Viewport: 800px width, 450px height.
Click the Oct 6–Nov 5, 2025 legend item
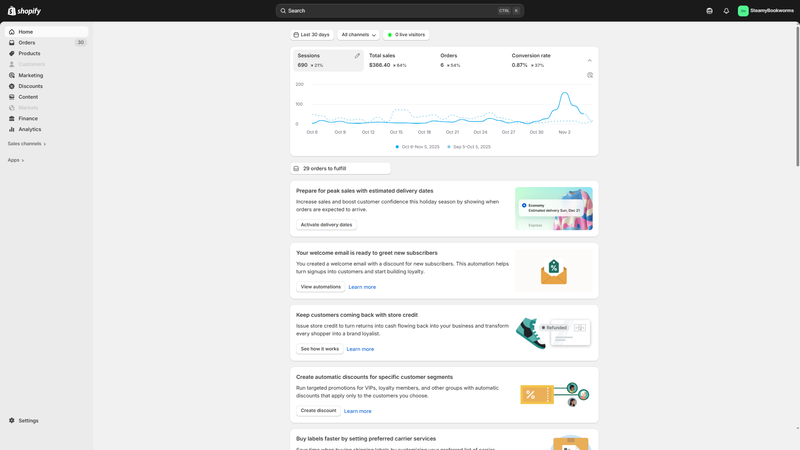(x=417, y=147)
